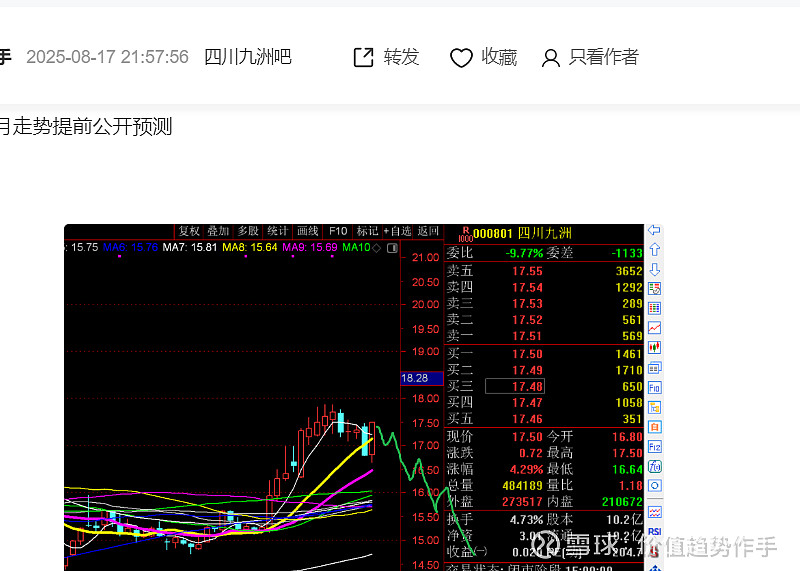
Task: Click the multi-line indicator chart icon
Action: point(655,512)
